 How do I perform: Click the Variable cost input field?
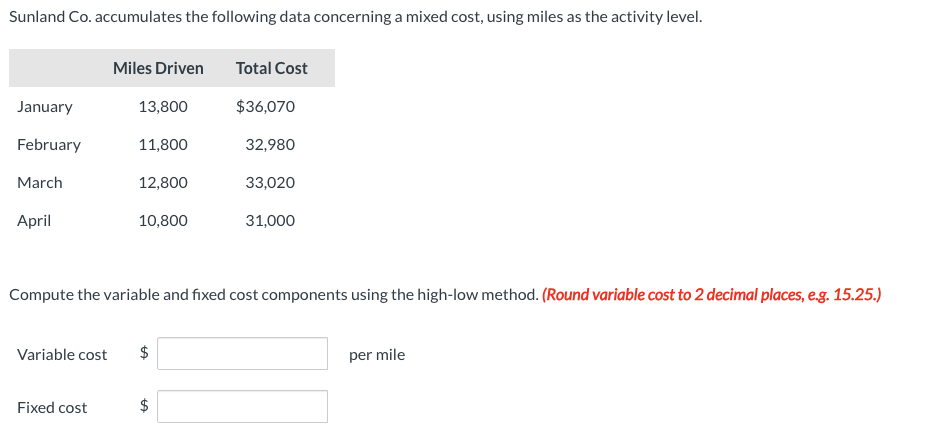(x=243, y=354)
